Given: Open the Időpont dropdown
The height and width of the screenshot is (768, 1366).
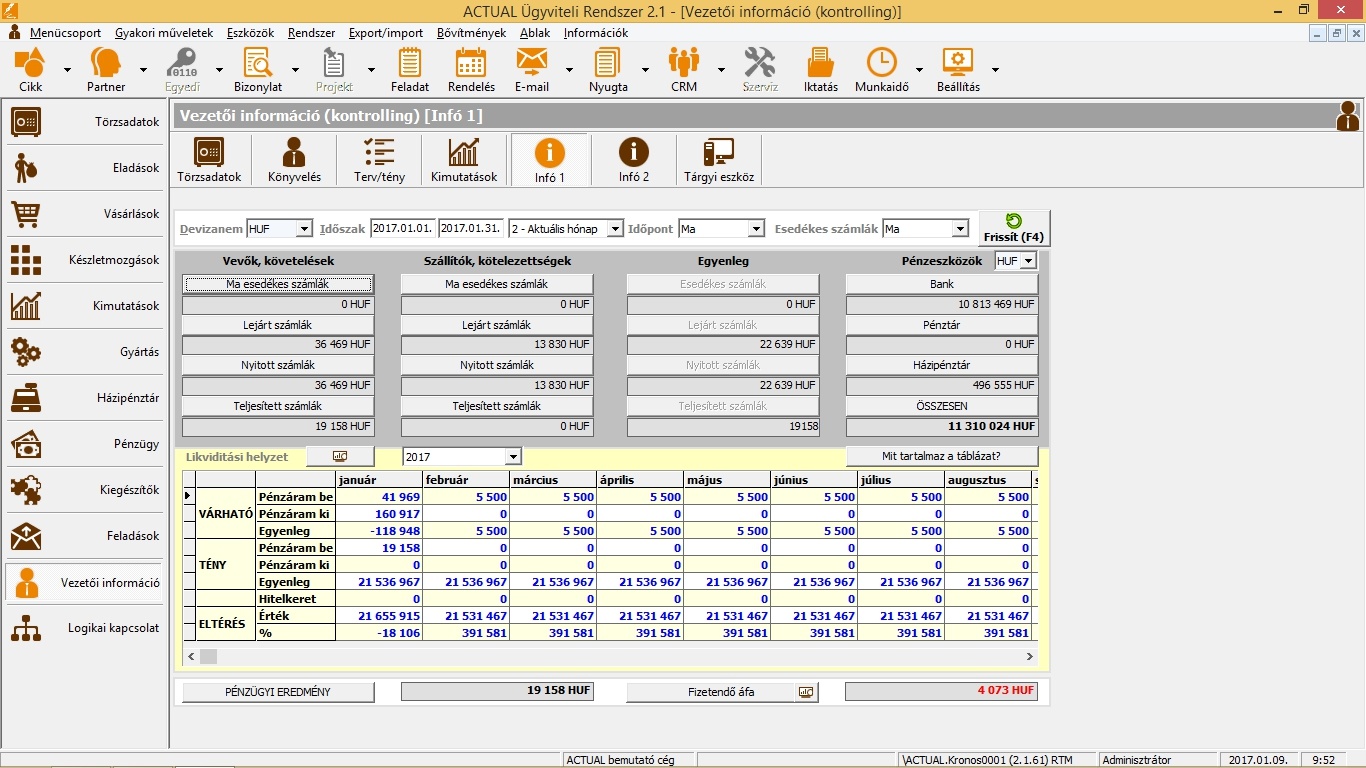Looking at the screenshot, I should (756, 229).
